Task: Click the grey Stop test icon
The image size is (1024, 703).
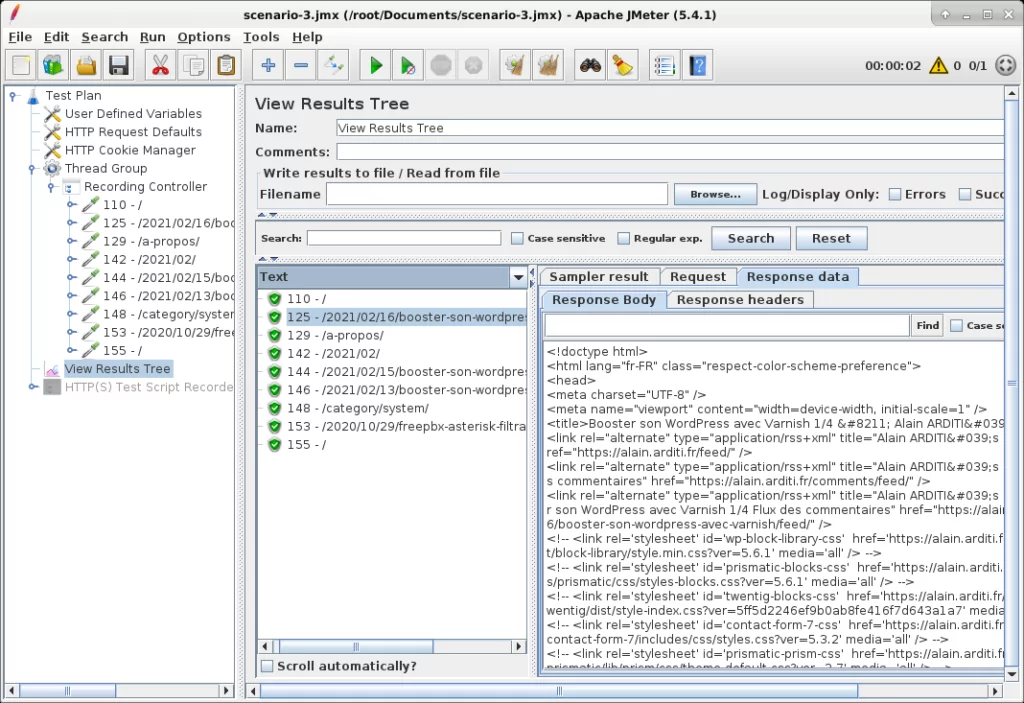Action: (441, 65)
